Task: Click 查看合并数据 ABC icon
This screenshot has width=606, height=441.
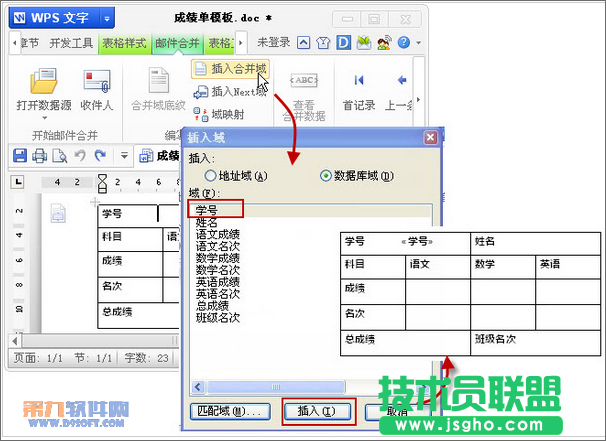Action: (x=304, y=80)
